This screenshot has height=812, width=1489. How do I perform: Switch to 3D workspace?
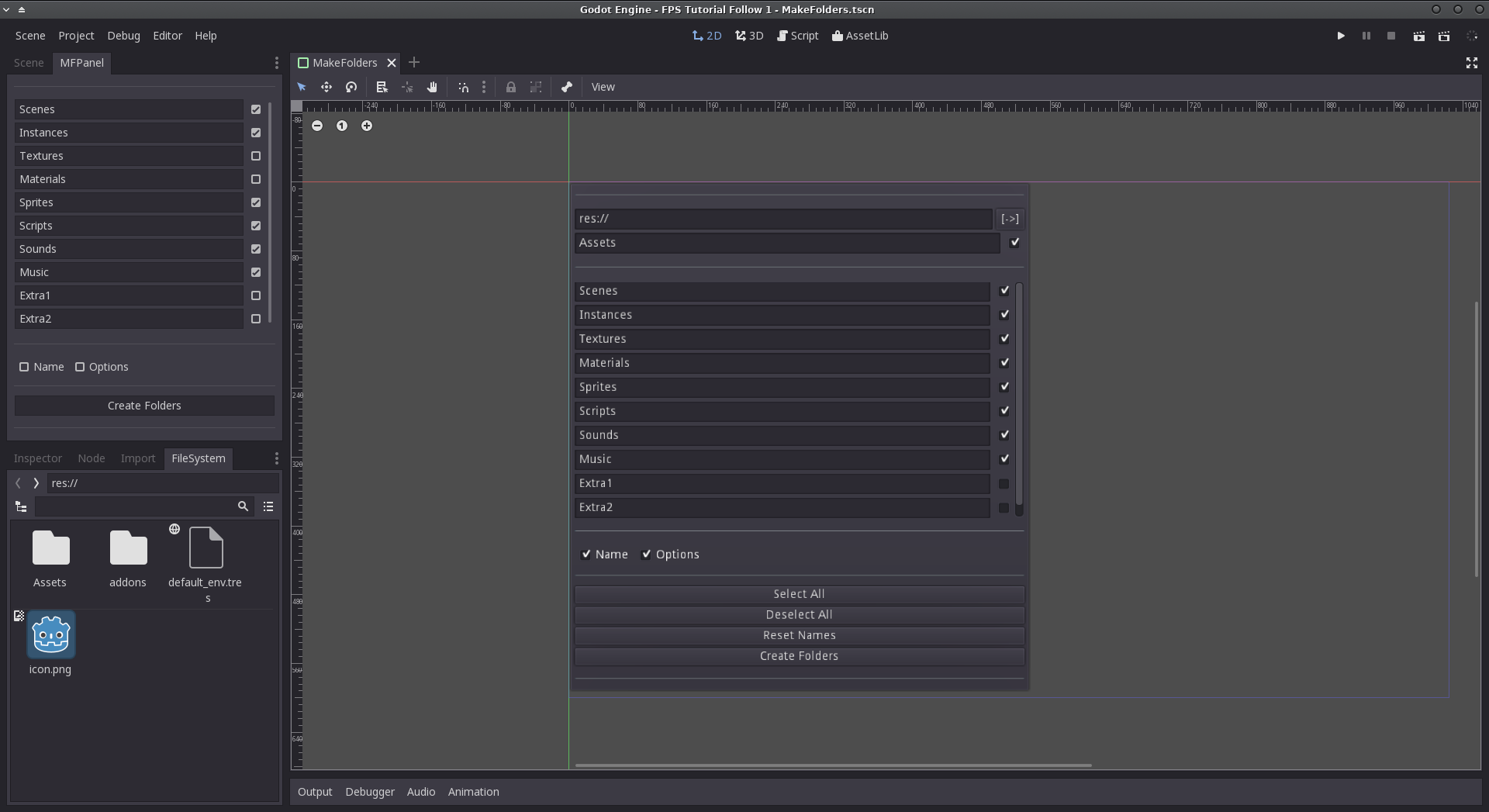[749, 36]
